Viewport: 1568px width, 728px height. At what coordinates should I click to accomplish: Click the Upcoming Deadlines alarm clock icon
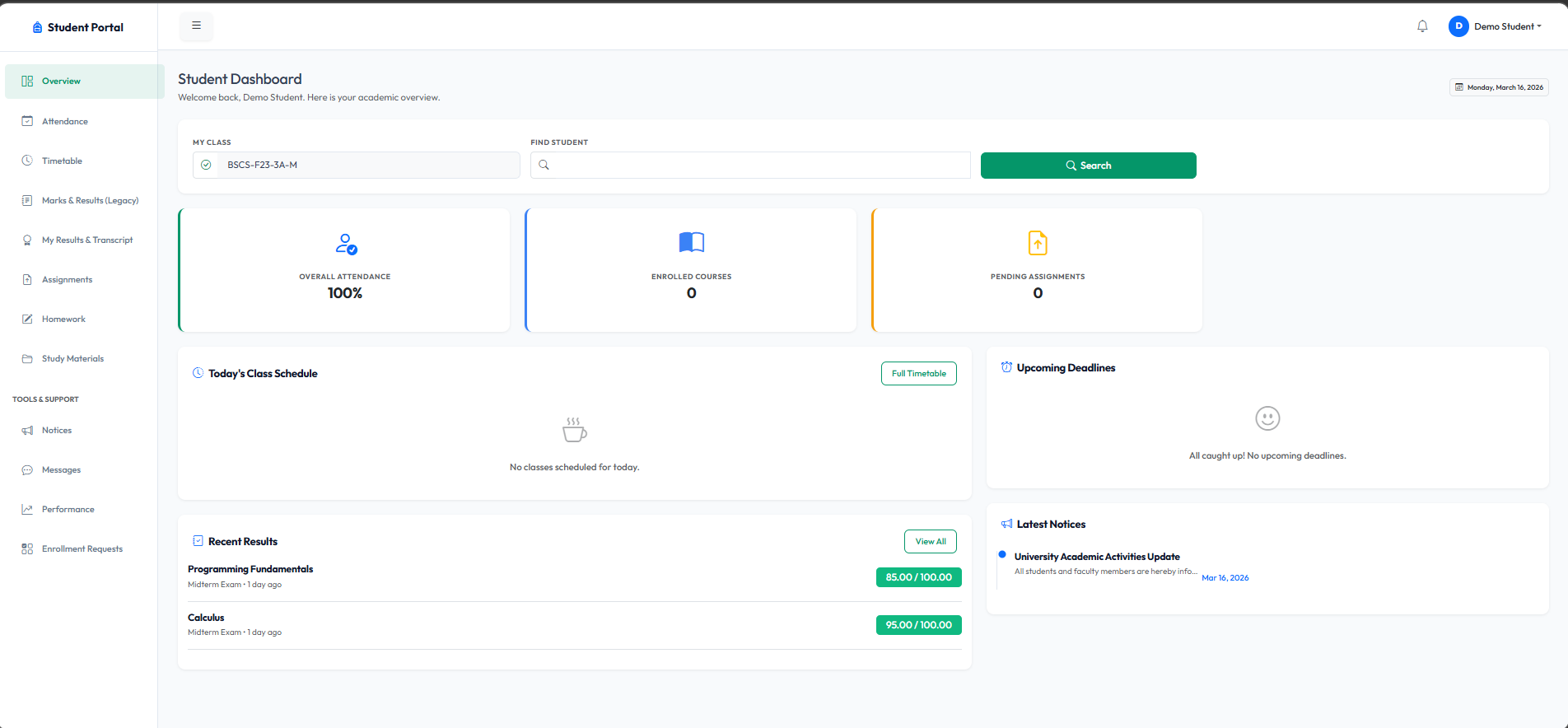[1006, 367]
